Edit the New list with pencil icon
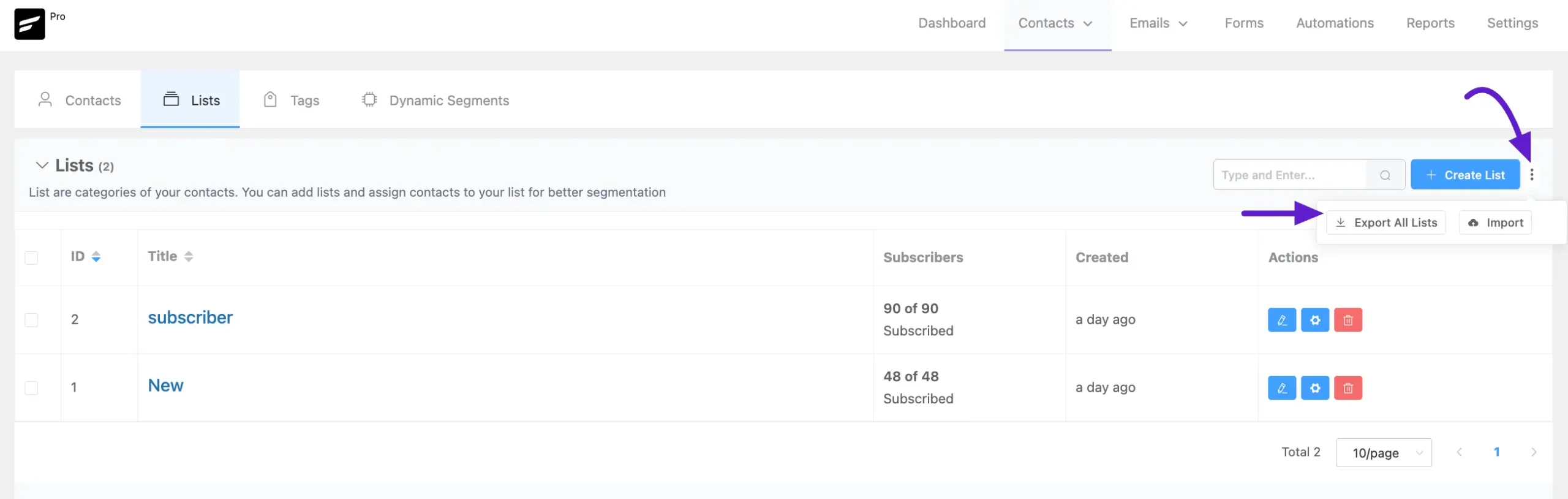The height and width of the screenshot is (499, 1568). pos(1281,388)
